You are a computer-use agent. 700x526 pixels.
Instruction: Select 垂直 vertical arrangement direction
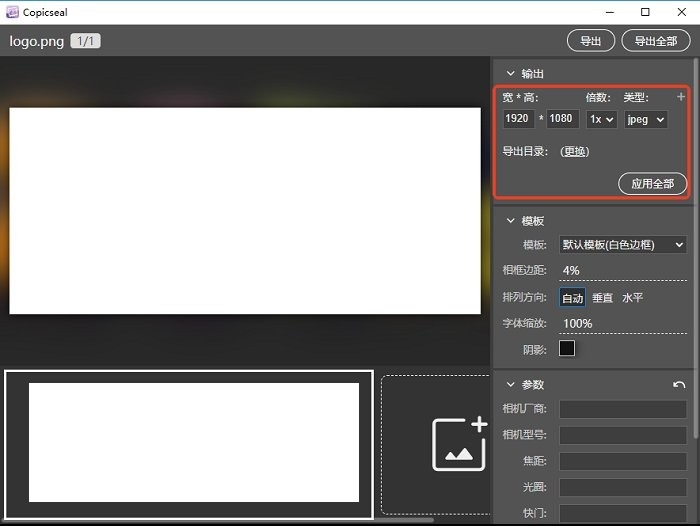point(602,298)
